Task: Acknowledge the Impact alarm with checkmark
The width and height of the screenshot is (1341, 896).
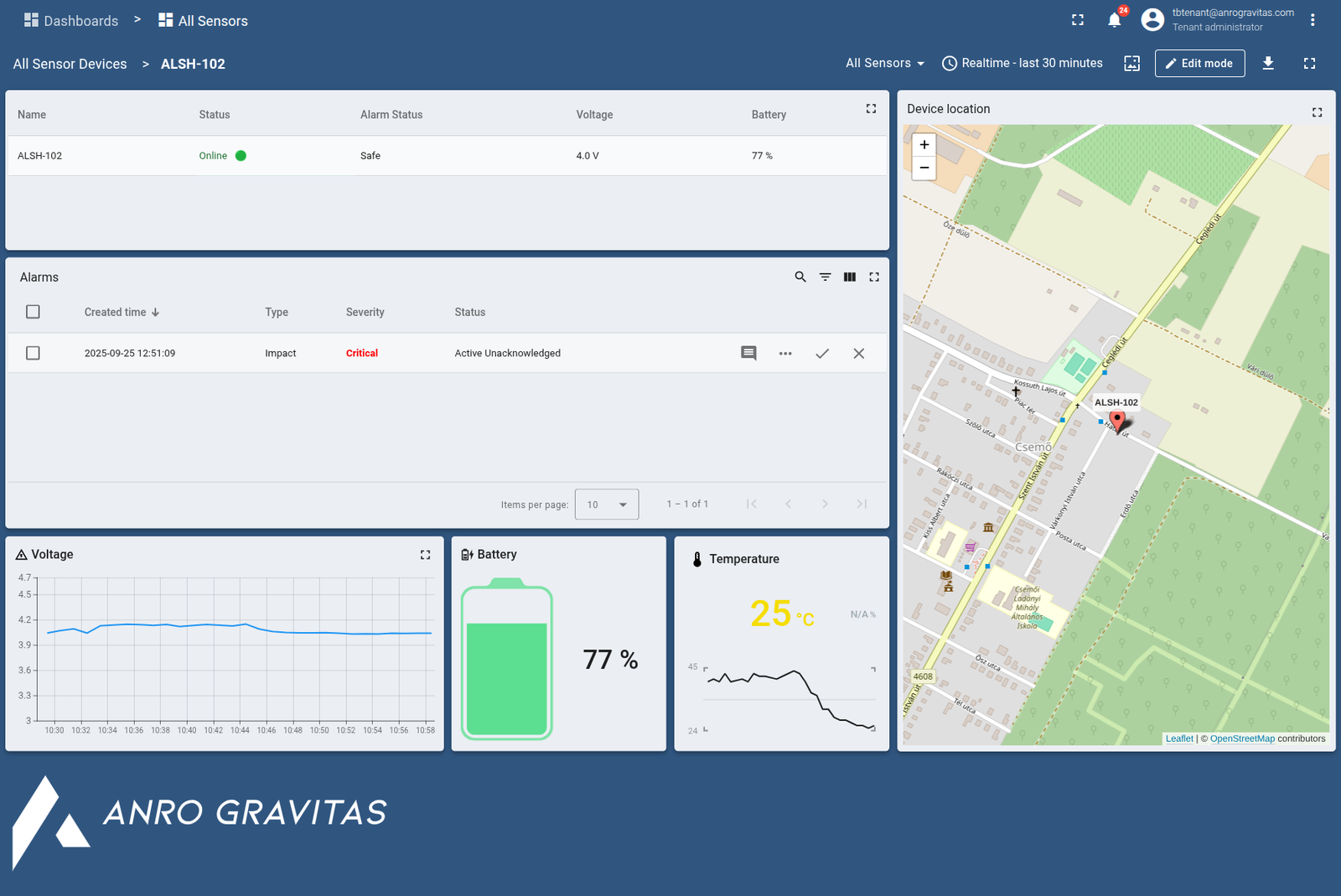Action: point(822,354)
